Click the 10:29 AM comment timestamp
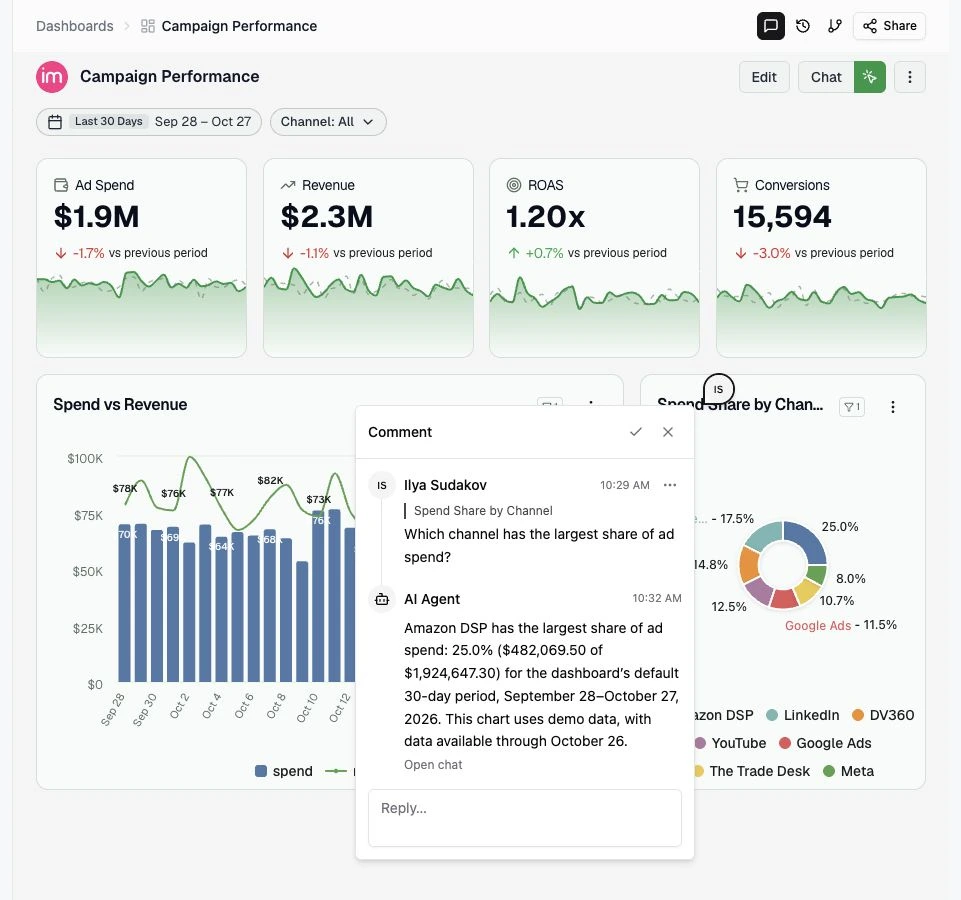 tap(625, 485)
